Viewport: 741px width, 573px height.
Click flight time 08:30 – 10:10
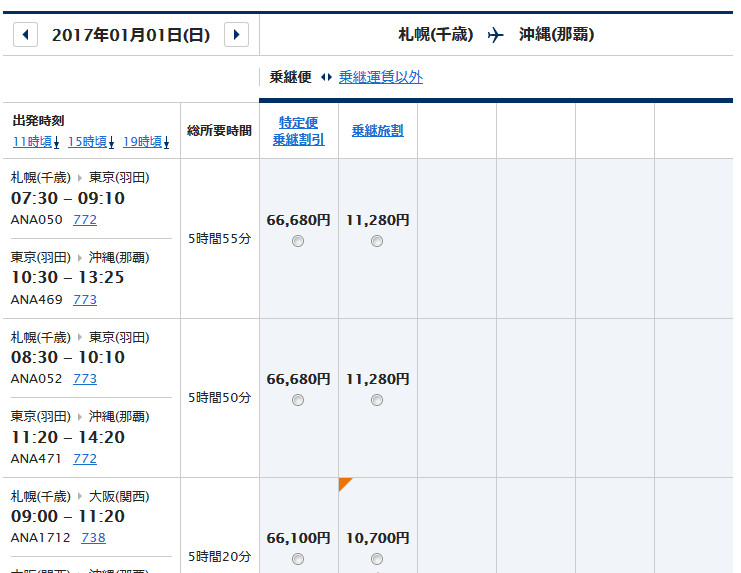coord(68,357)
